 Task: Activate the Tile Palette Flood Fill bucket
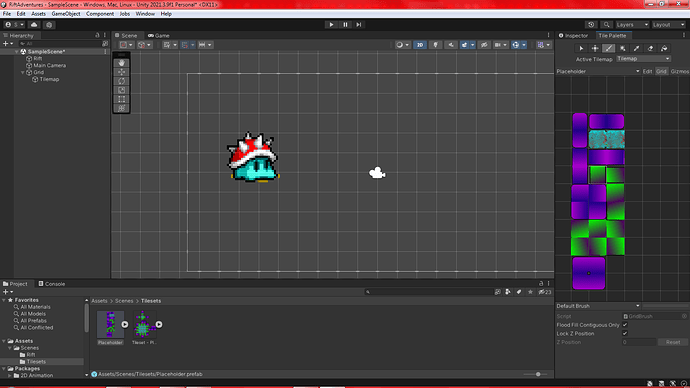click(x=664, y=48)
